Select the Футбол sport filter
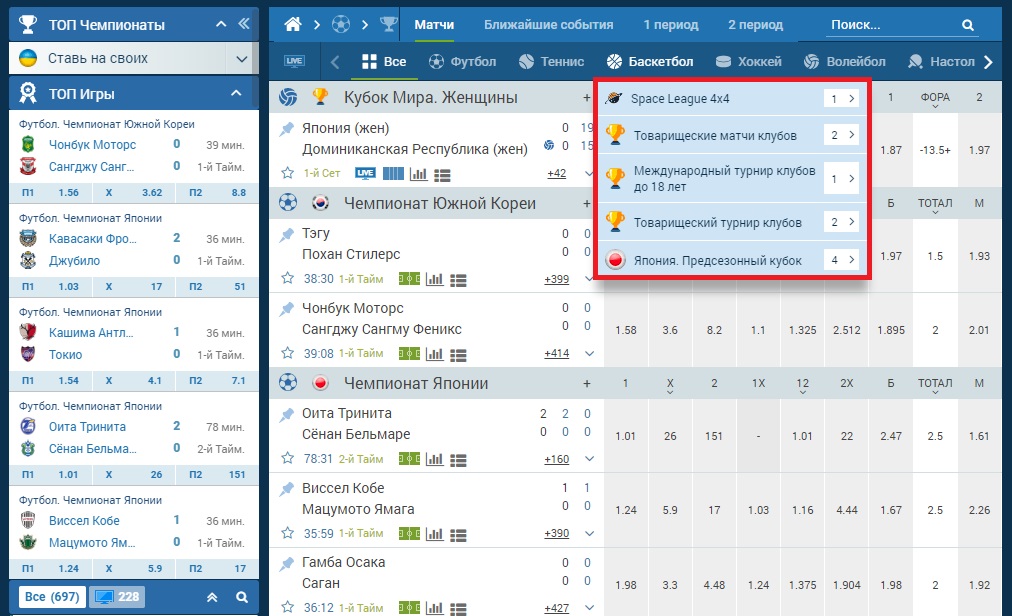1012x616 pixels. (462, 61)
